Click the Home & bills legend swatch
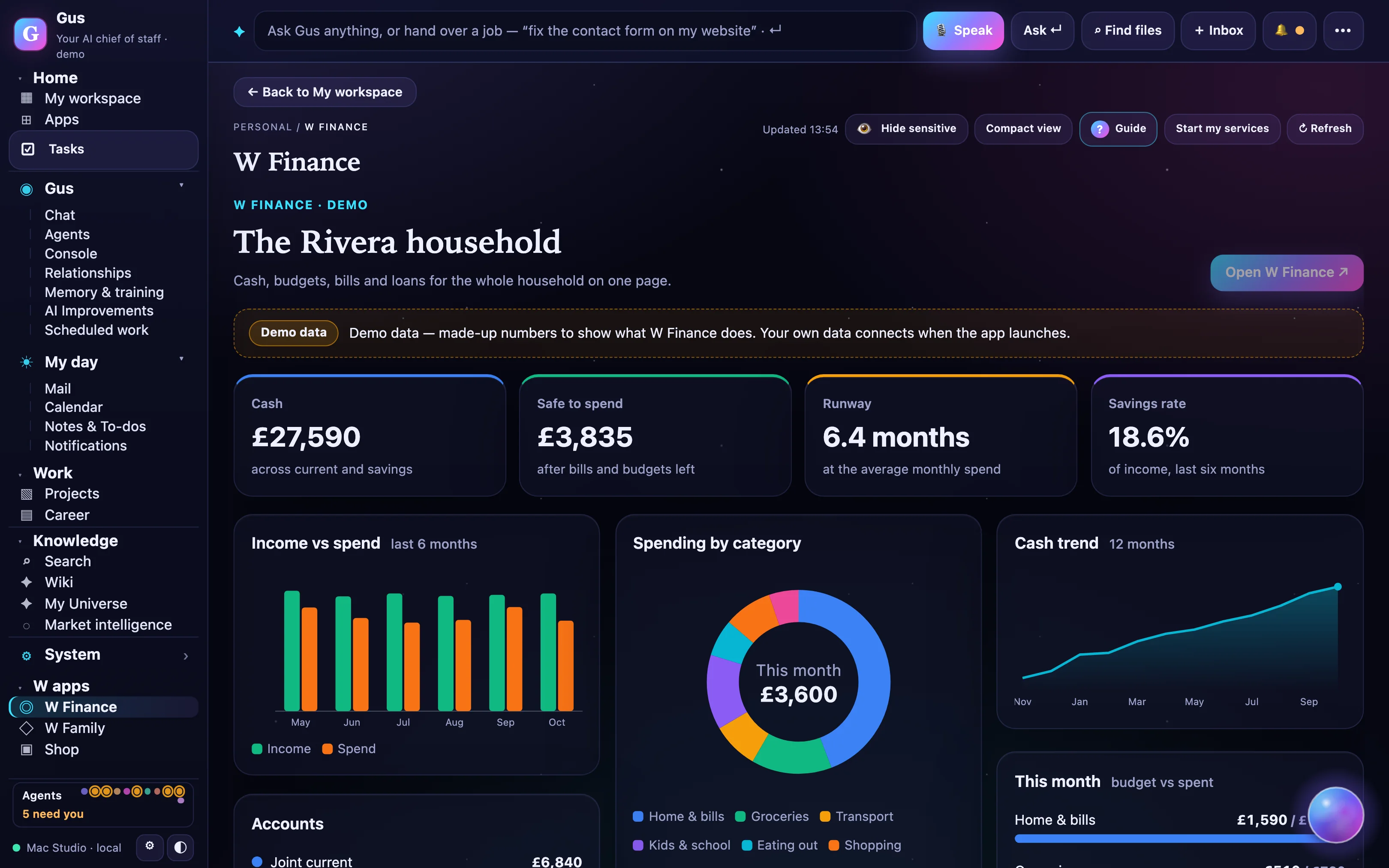Image resolution: width=1389 pixels, height=868 pixels. (637, 816)
